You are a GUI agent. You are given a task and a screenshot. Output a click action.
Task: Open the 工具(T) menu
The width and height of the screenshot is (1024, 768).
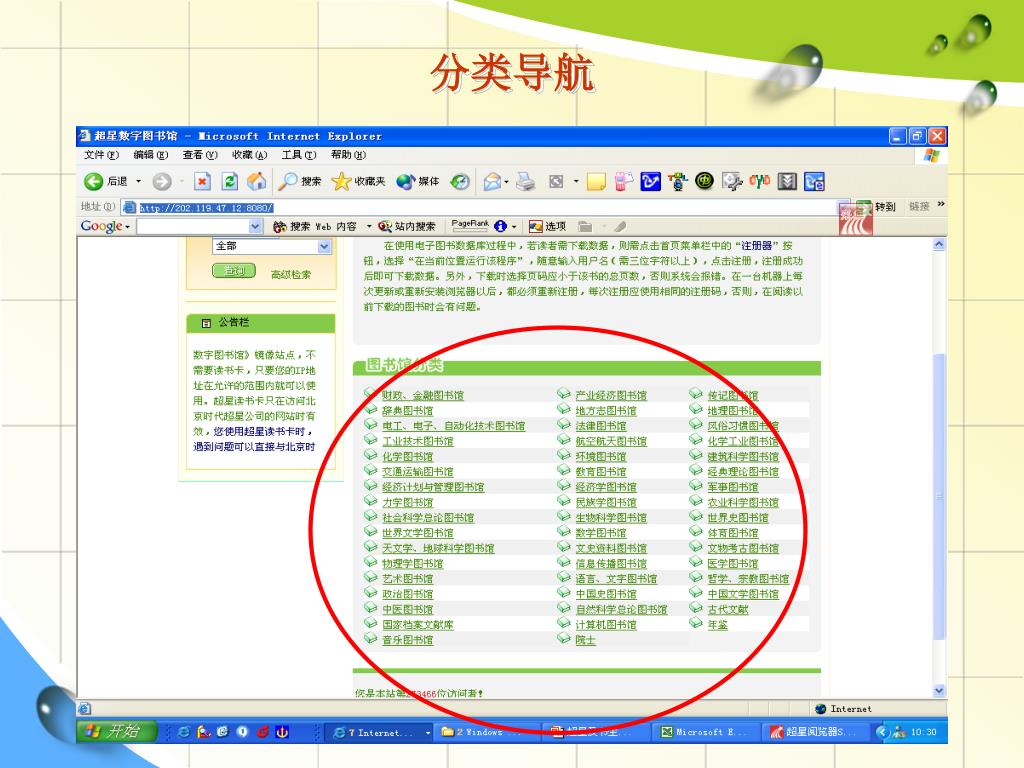pyautogui.click(x=298, y=155)
